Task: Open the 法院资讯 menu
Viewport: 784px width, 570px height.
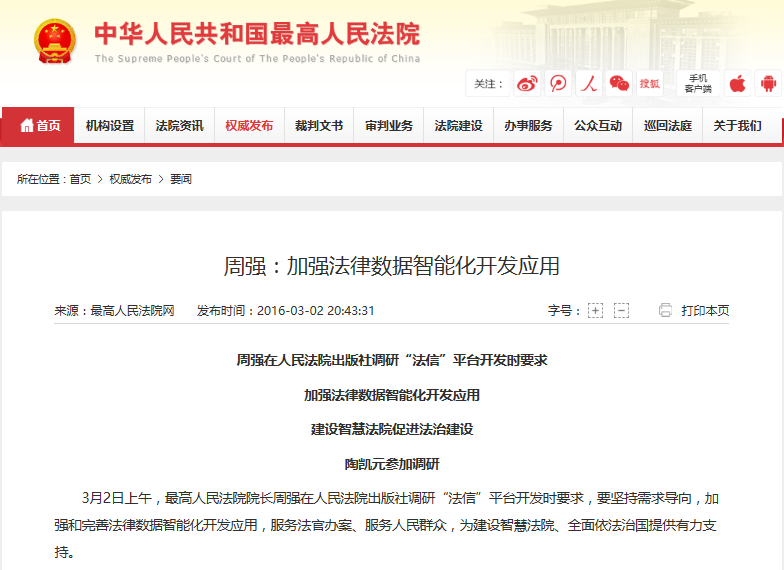Action: tap(180, 126)
